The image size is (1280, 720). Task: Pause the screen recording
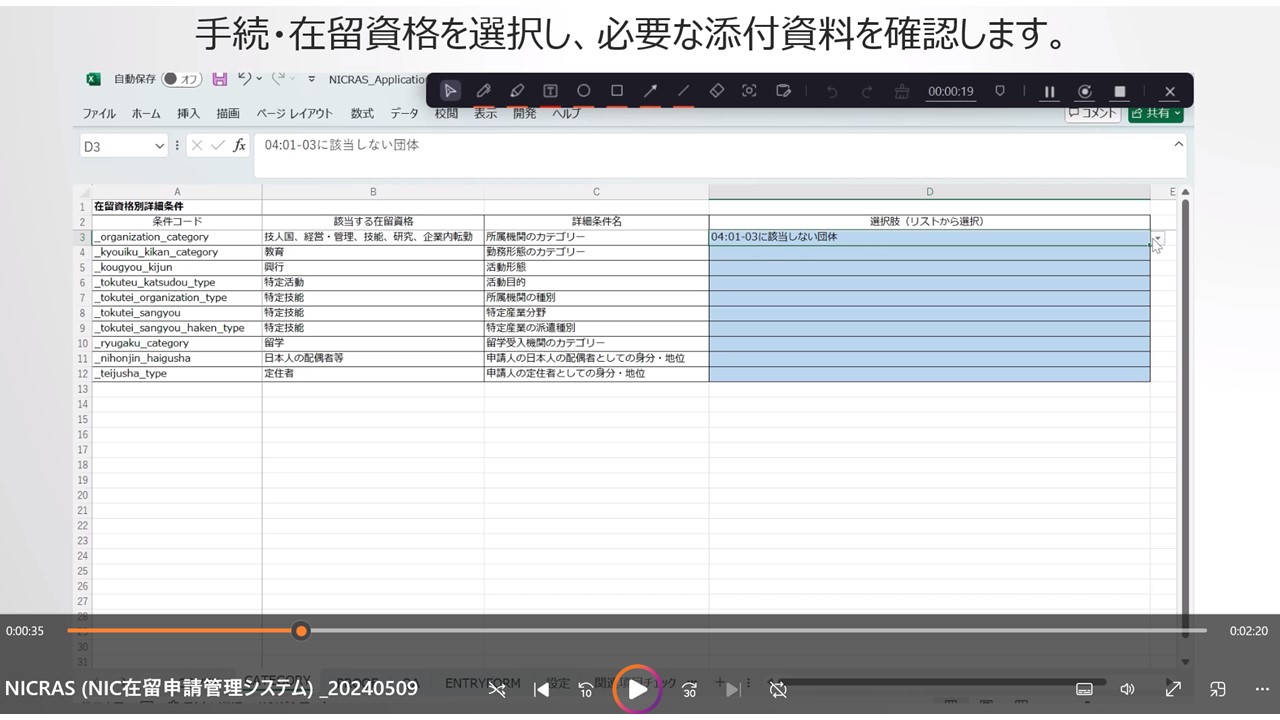click(x=1049, y=91)
